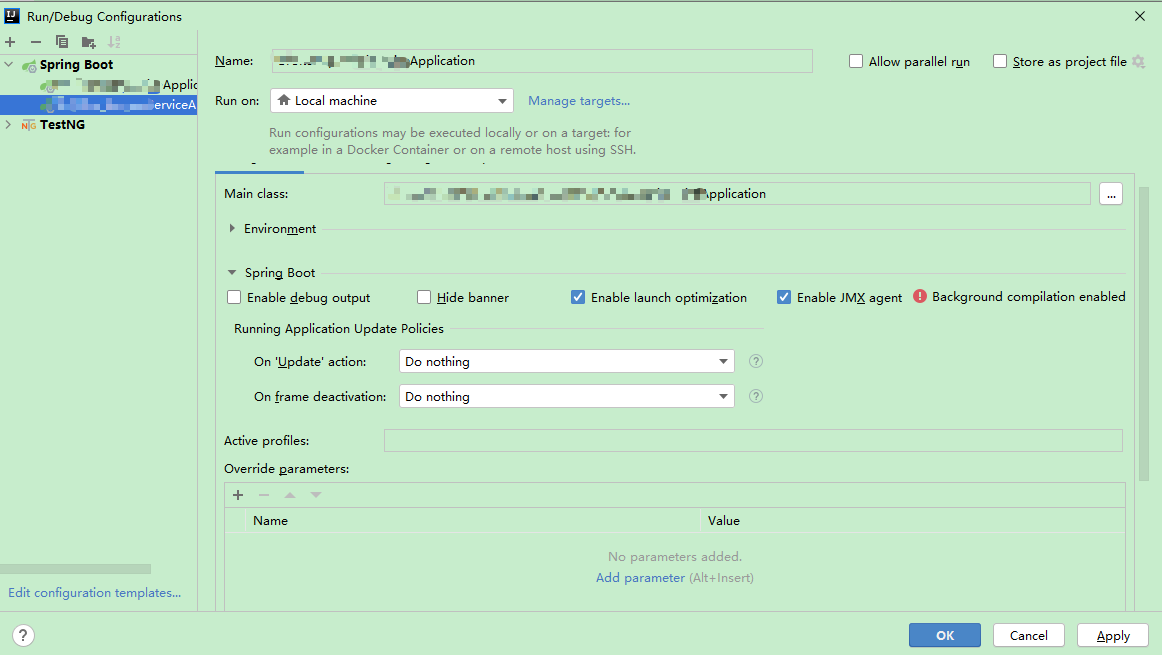
Task: Click the Add parameter link
Action: pyautogui.click(x=640, y=578)
